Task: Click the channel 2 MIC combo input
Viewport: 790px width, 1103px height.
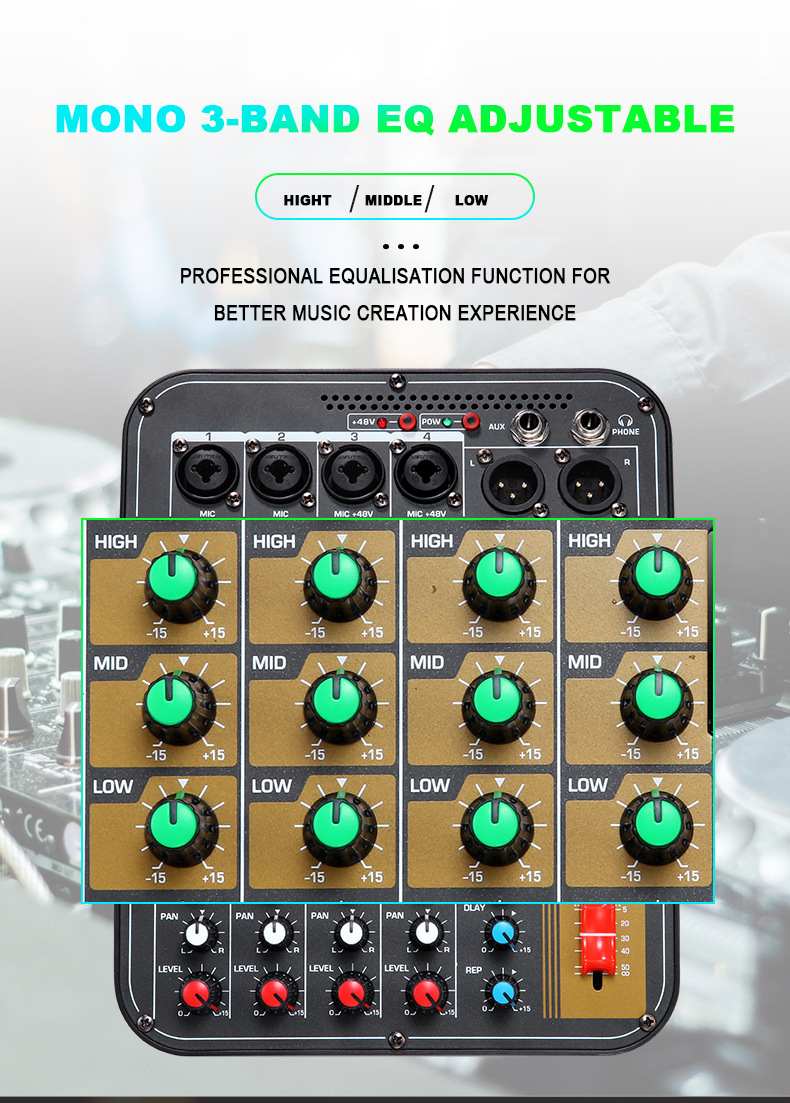Action: pyautogui.click(x=281, y=475)
